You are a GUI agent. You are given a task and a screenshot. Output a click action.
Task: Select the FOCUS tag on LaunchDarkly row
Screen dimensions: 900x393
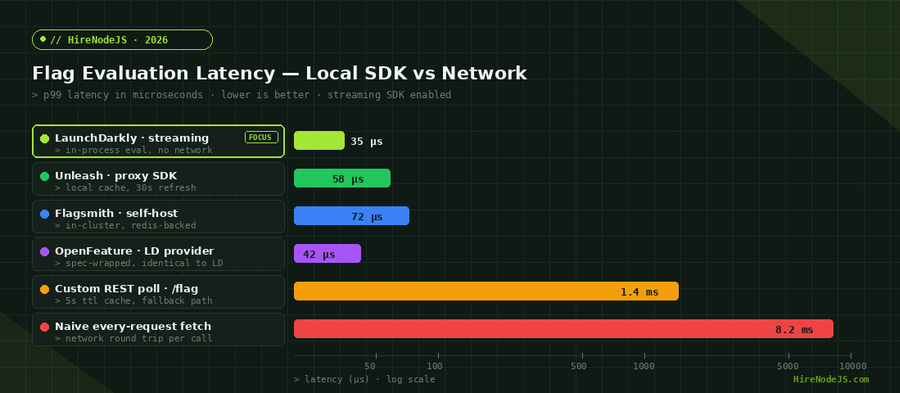(261, 137)
